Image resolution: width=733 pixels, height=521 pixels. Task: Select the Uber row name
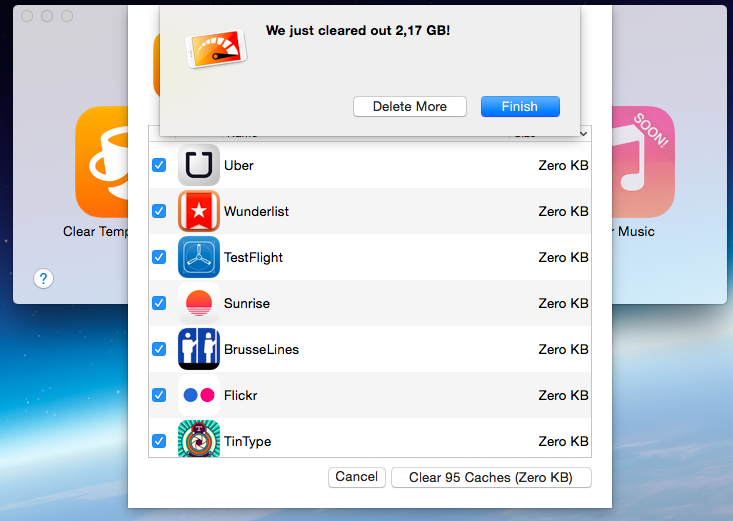239,166
